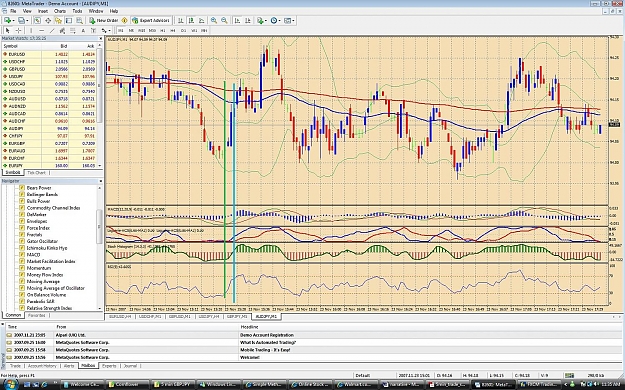Select the crosshair tool
The image size is (625, 390).
coord(18,30)
